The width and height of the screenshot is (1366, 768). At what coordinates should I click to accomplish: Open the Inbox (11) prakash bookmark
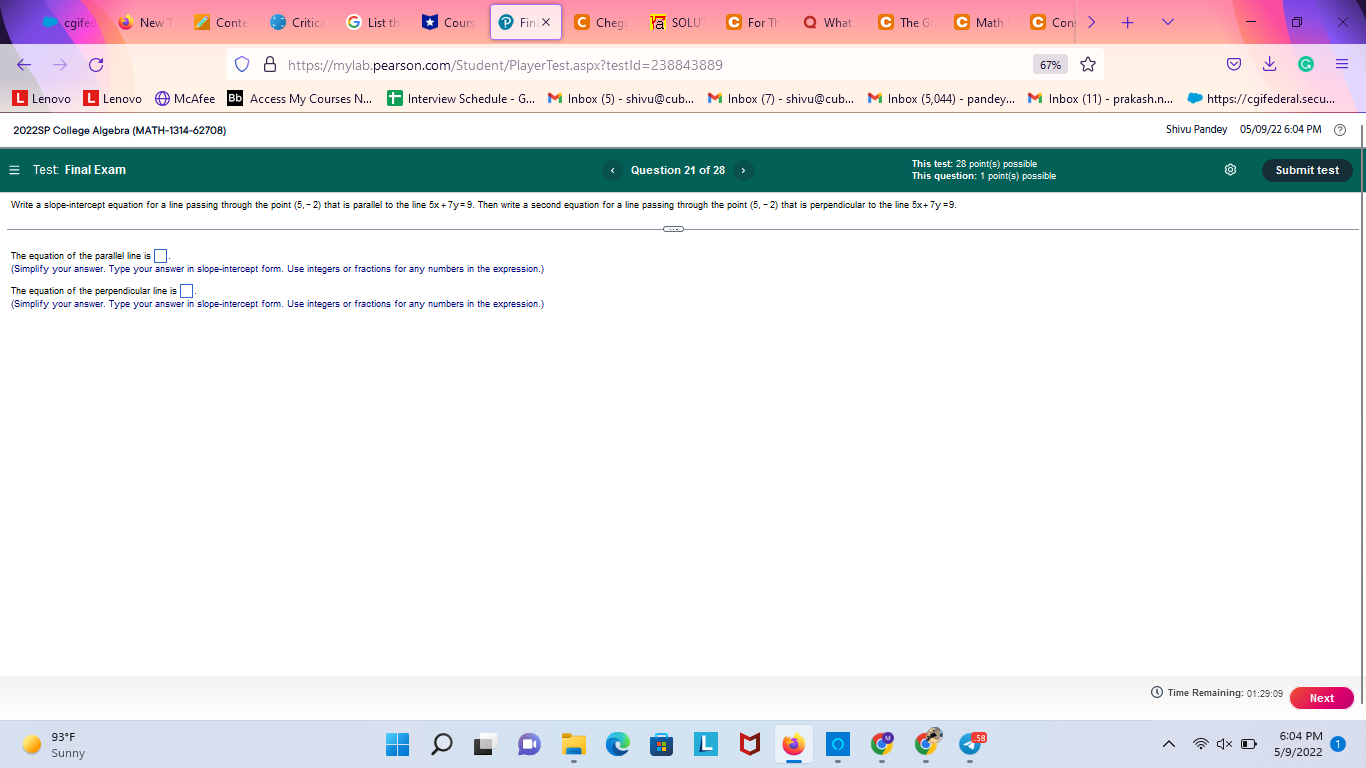click(1100, 99)
